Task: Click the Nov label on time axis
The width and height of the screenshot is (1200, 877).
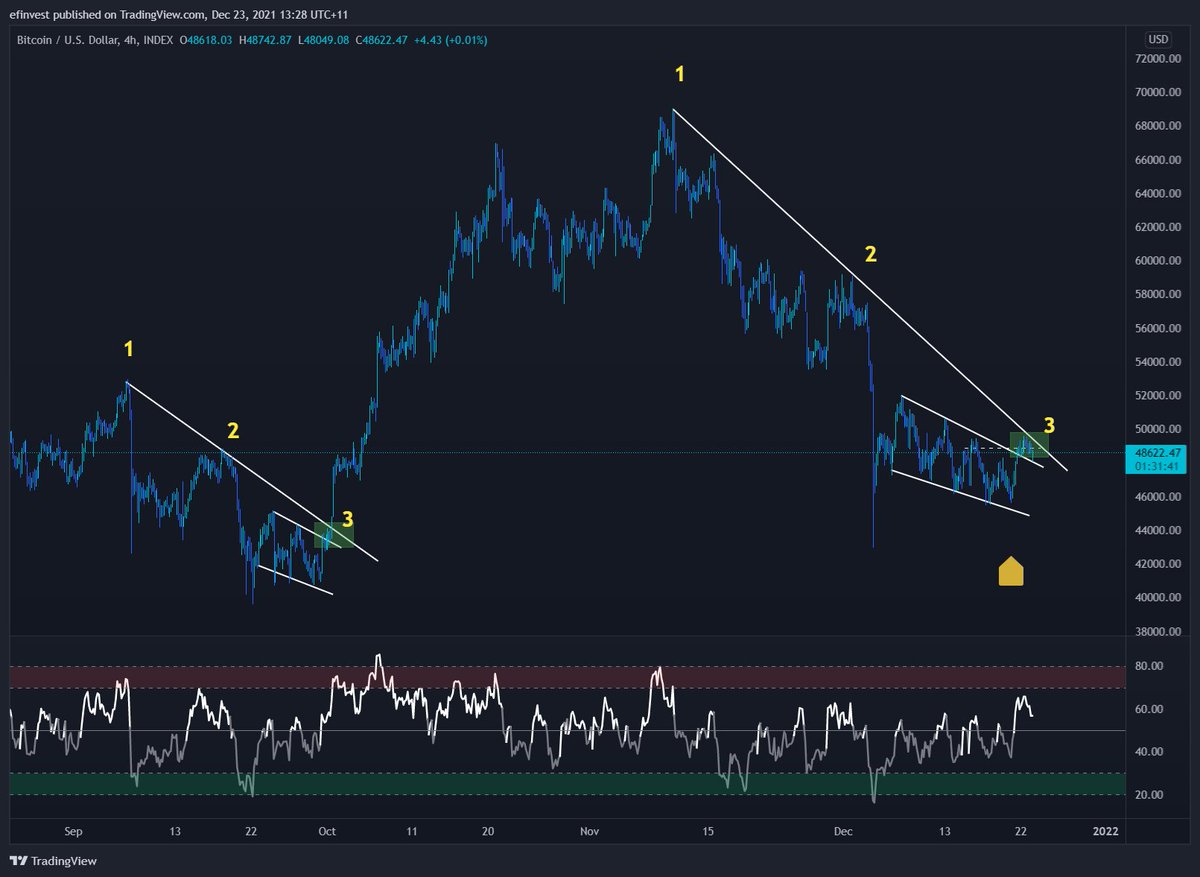Action: [591, 831]
